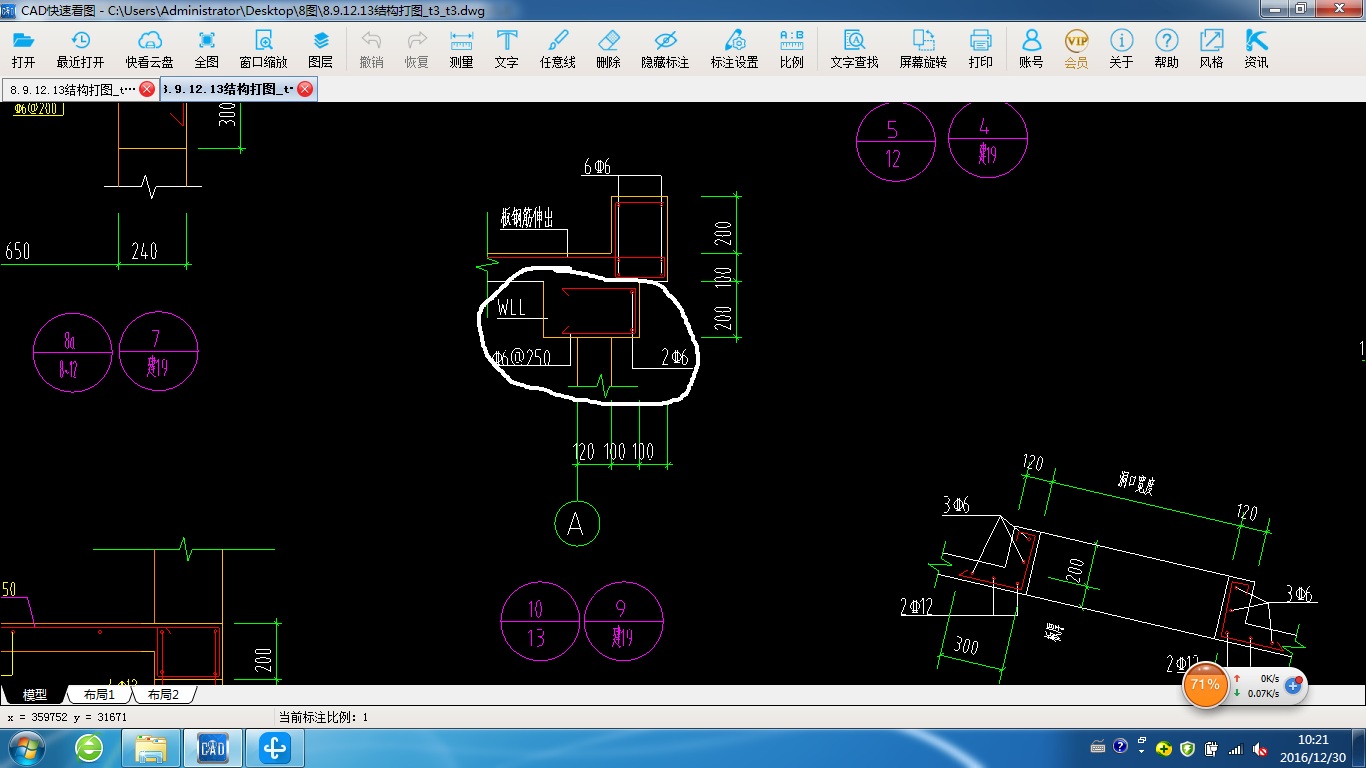Toggle 隐藏标注 hide annotations
1366x768 pixels.
pos(665,49)
